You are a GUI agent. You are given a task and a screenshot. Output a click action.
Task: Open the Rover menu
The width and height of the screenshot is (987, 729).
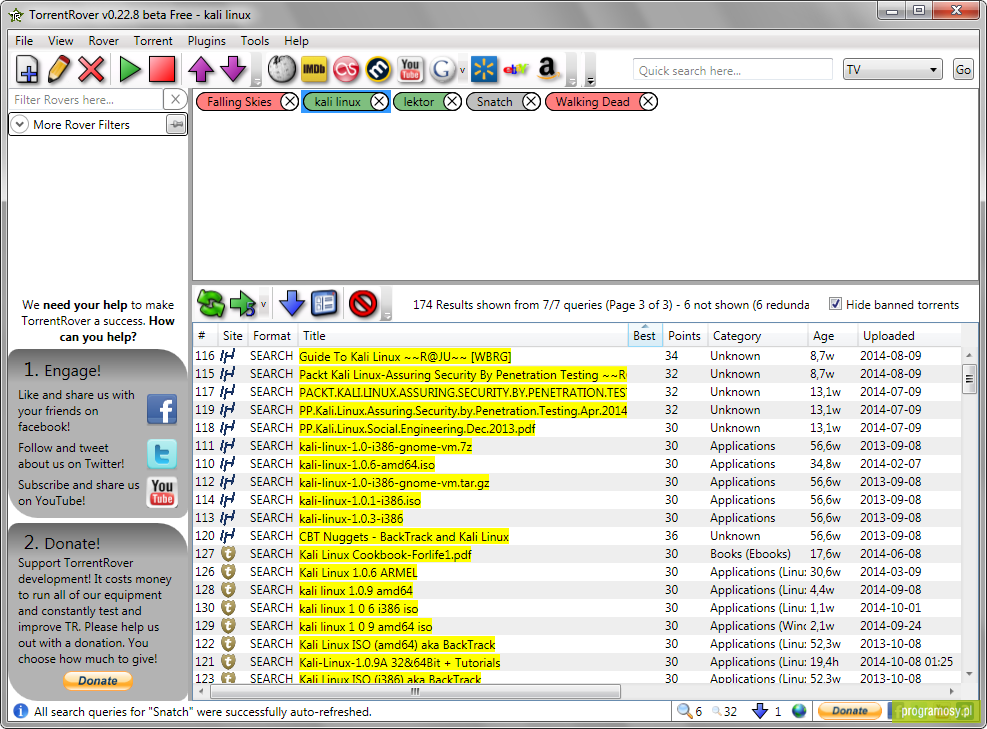[103, 40]
